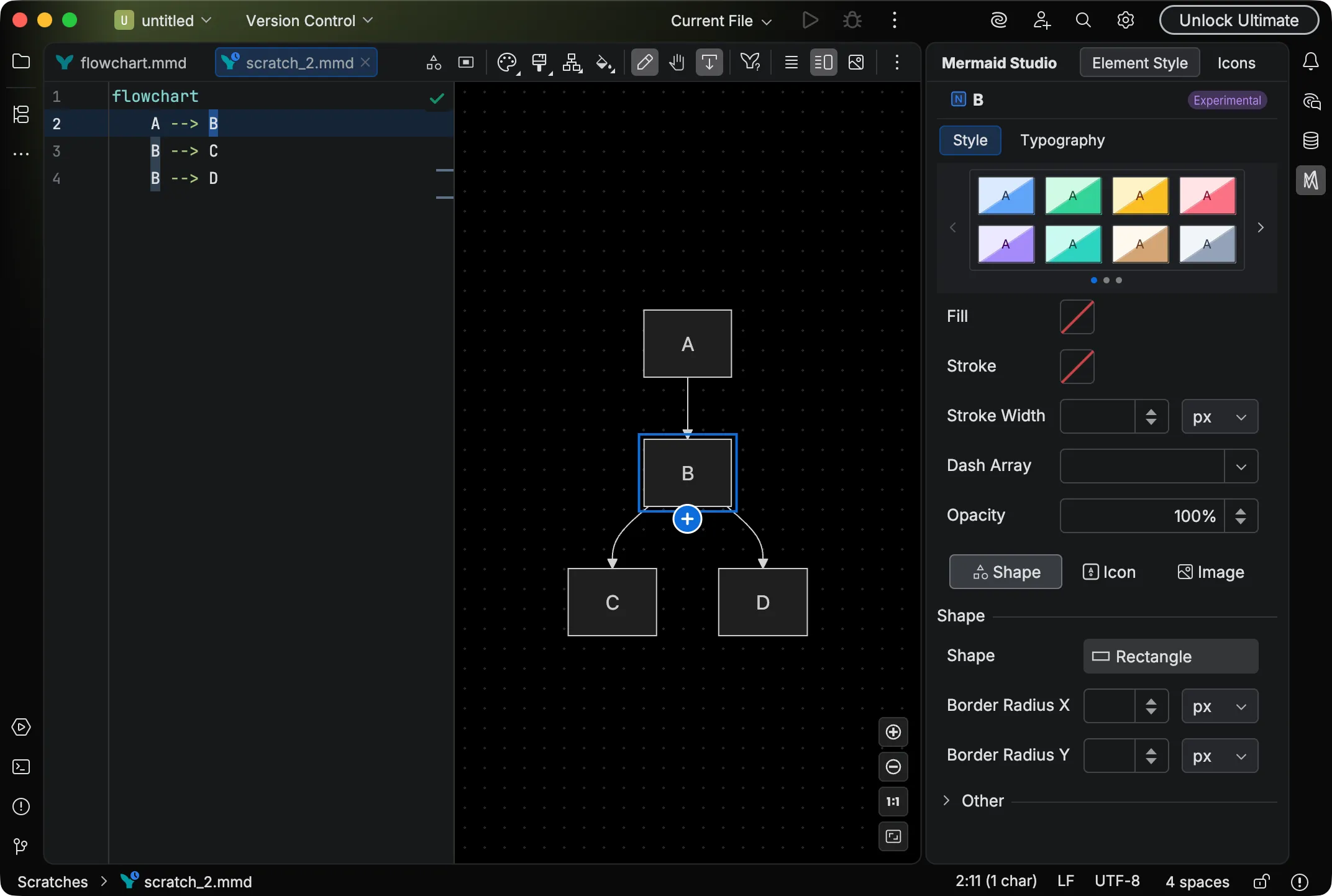
Task: Reset zoom with the 1:1 control
Action: pyautogui.click(x=893, y=802)
